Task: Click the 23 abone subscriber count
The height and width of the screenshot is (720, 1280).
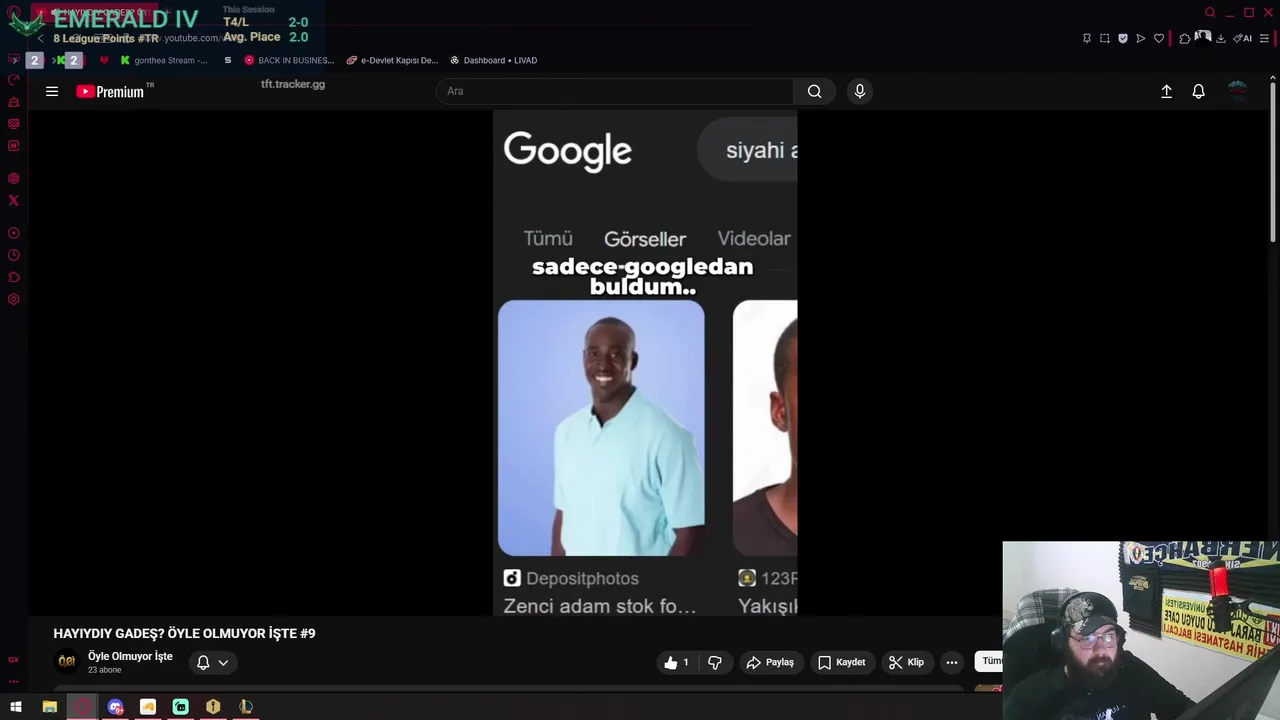Action: 105,670
